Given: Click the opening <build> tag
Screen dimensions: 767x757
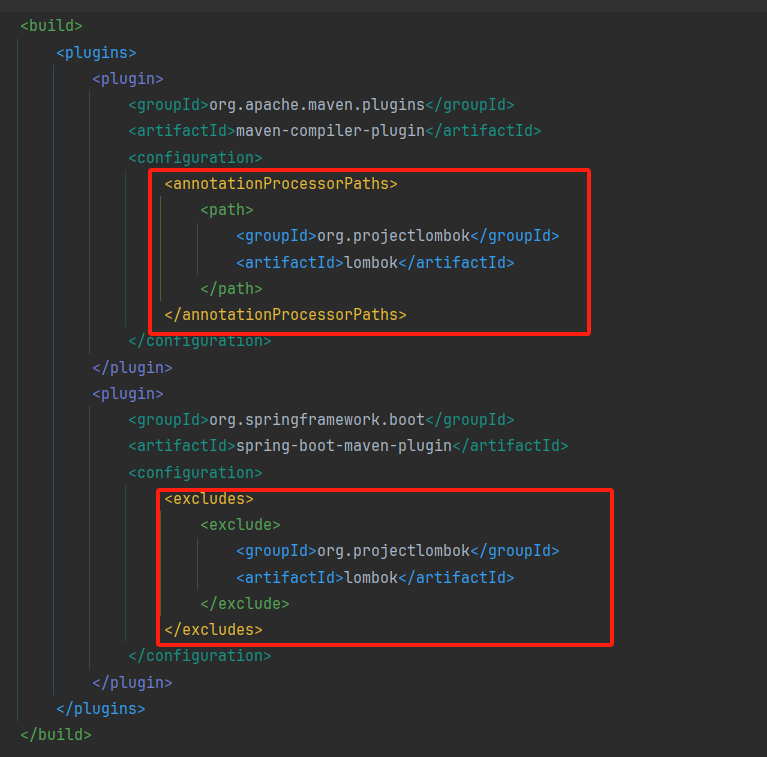Looking at the screenshot, I should click(51, 26).
